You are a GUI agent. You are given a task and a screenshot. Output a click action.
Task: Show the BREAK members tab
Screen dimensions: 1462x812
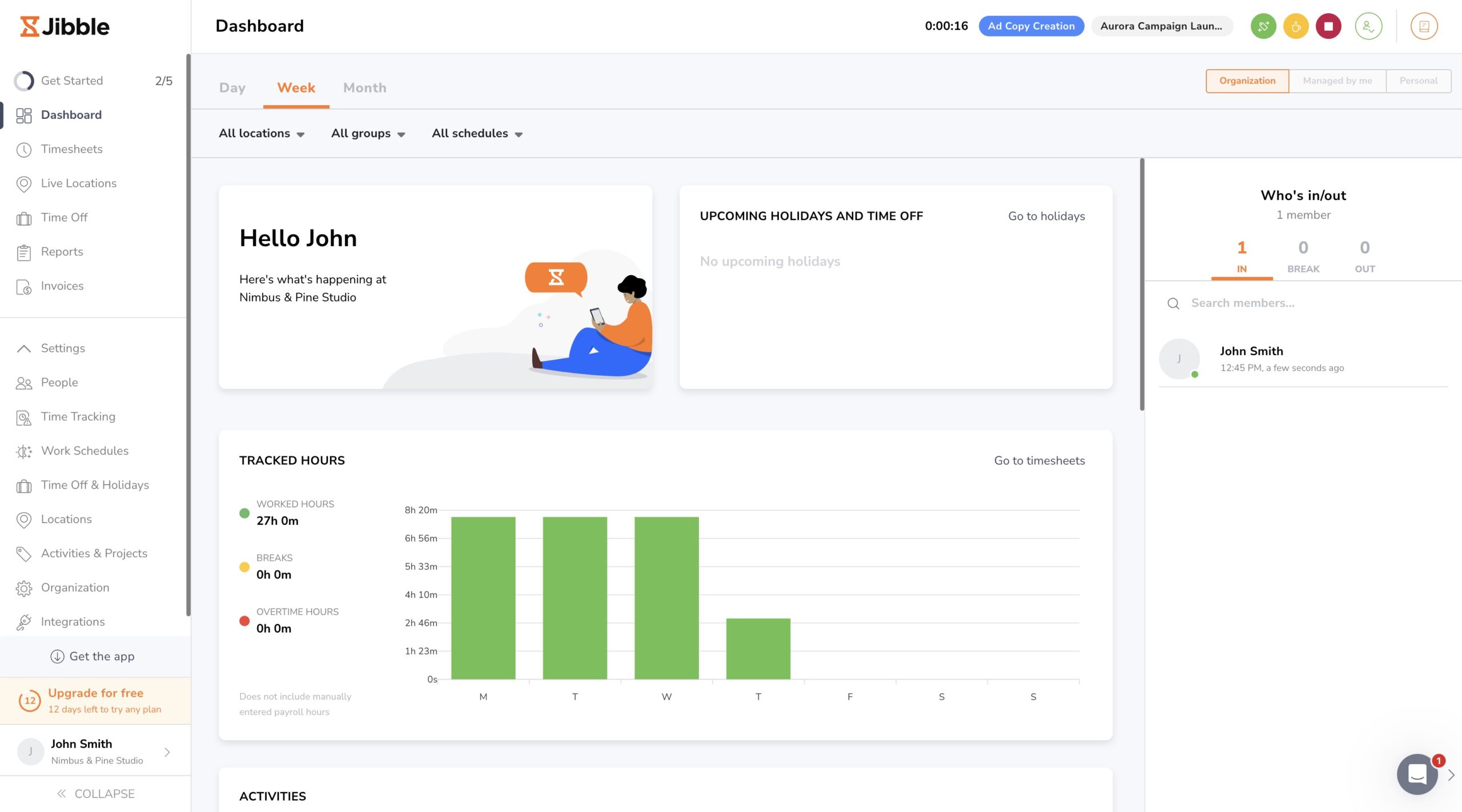tap(1303, 257)
